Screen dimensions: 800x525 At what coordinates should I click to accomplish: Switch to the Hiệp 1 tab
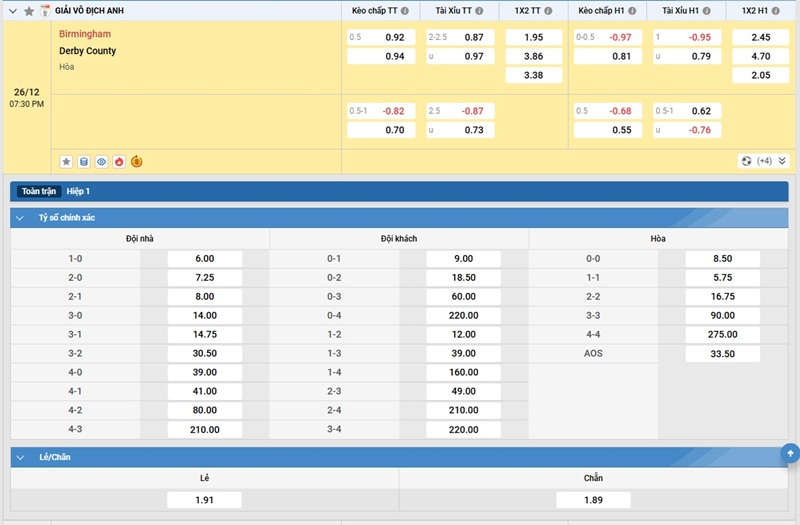coord(78,191)
